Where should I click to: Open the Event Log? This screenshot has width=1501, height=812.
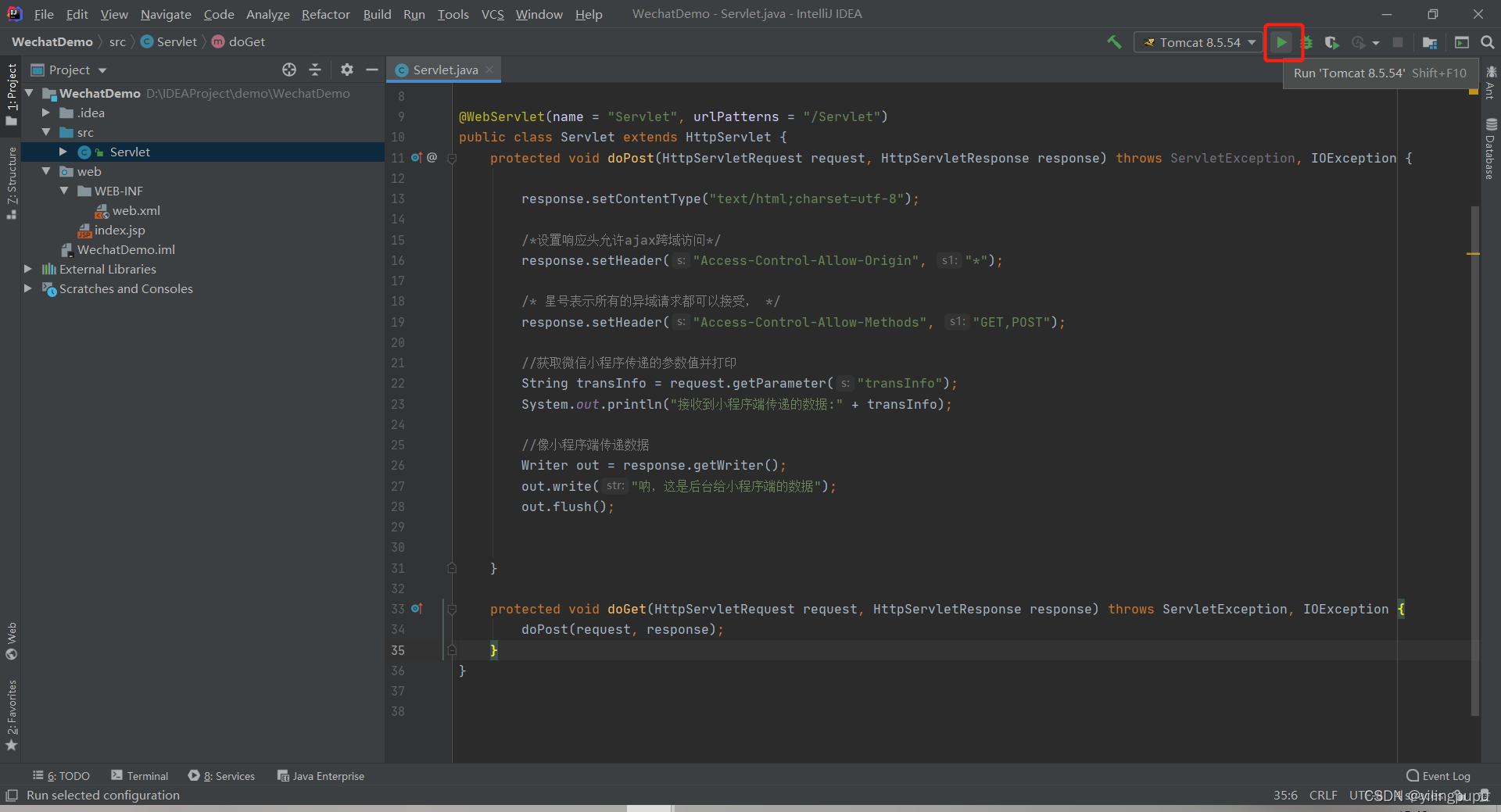click(x=1438, y=776)
